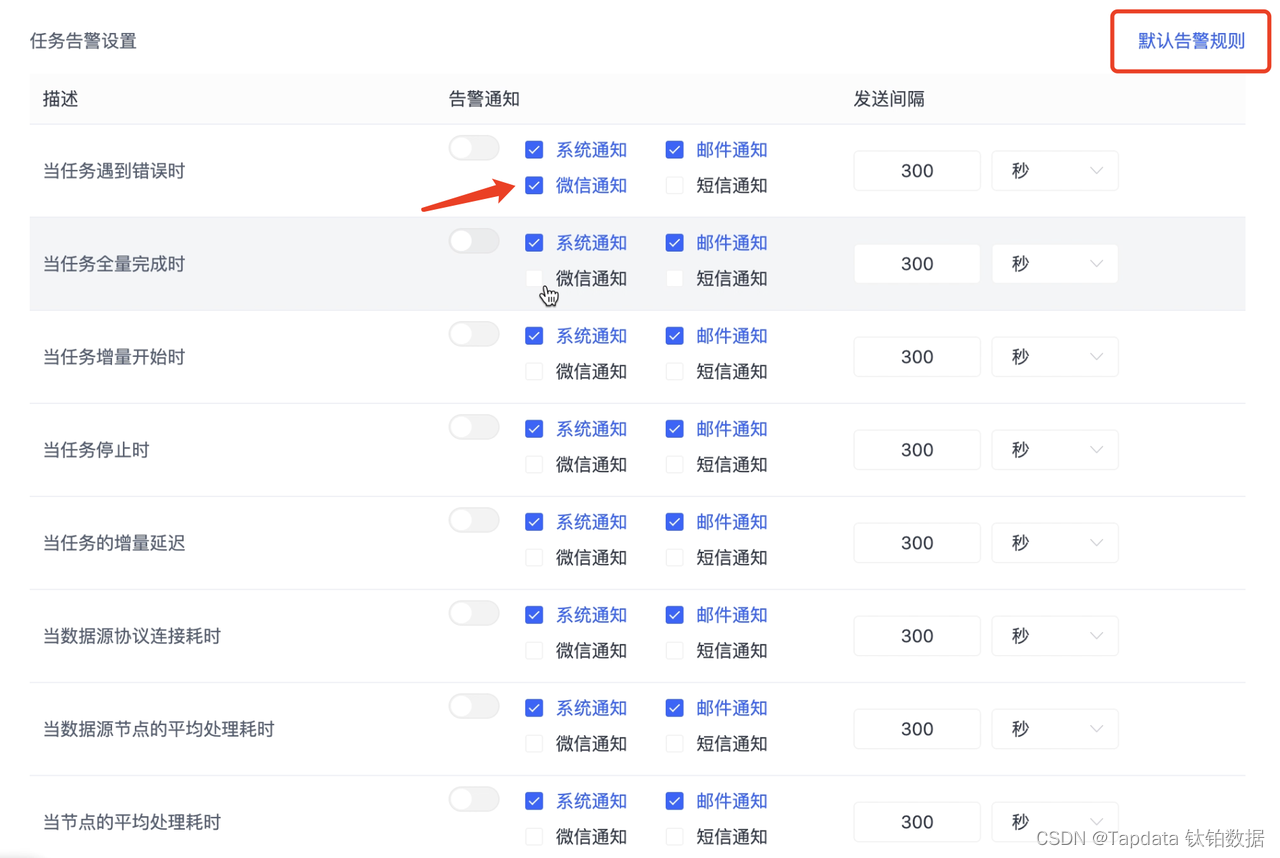This screenshot has width=1280, height=858.
Task: Uncheck 邮件通知 for 当数据源节点的平均处理耗时
Action: coord(675,708)
